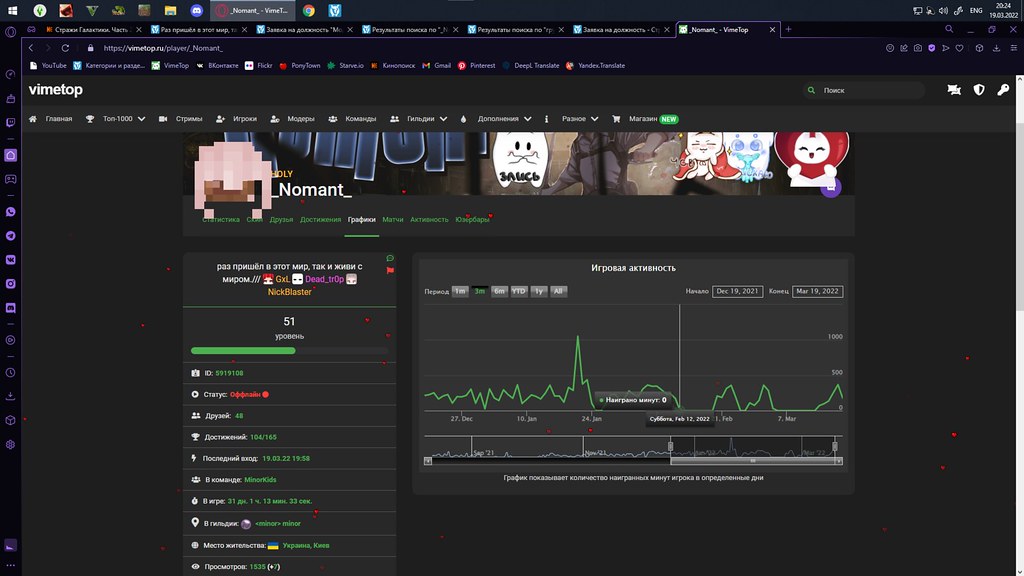Image resolution: width=1024 pixels, height=576 pixels.
Task: Open the Pinterest bookmark
Action: point(476,65)
